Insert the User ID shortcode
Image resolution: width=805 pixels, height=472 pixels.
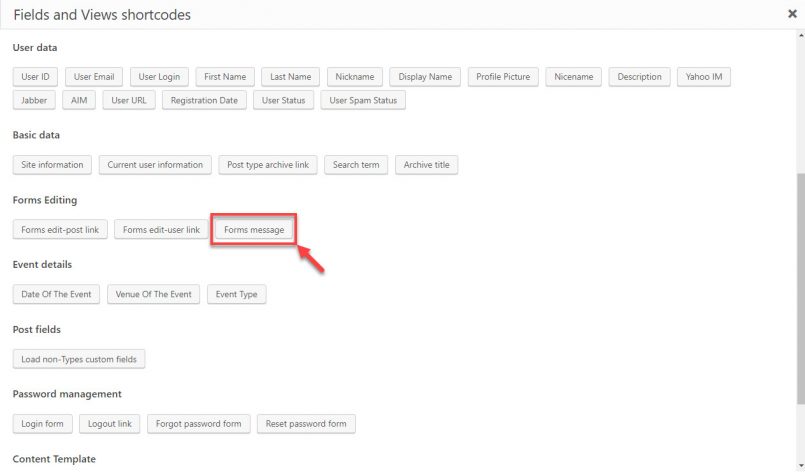click(35, 77)
